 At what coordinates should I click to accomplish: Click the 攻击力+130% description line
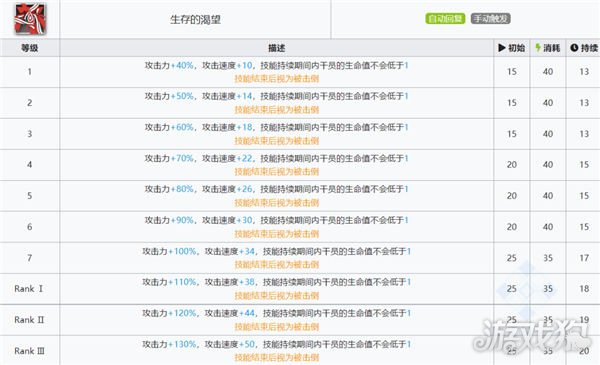276,344
